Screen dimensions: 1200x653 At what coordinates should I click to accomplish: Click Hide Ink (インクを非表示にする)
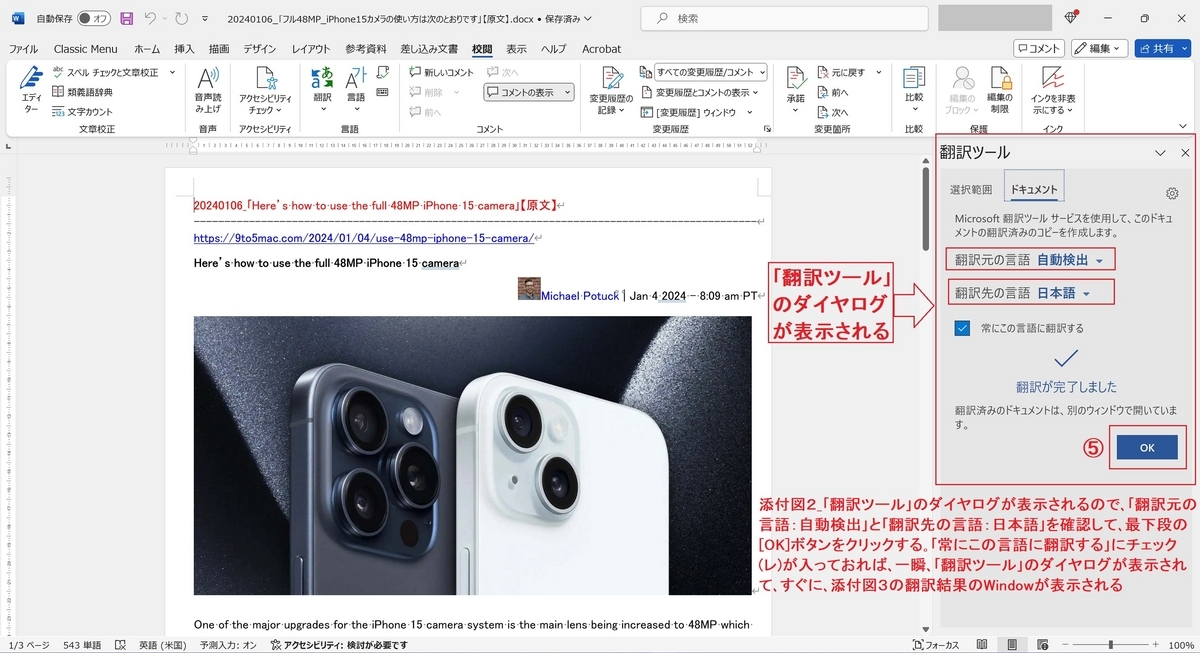click(x=1054, y=91)
